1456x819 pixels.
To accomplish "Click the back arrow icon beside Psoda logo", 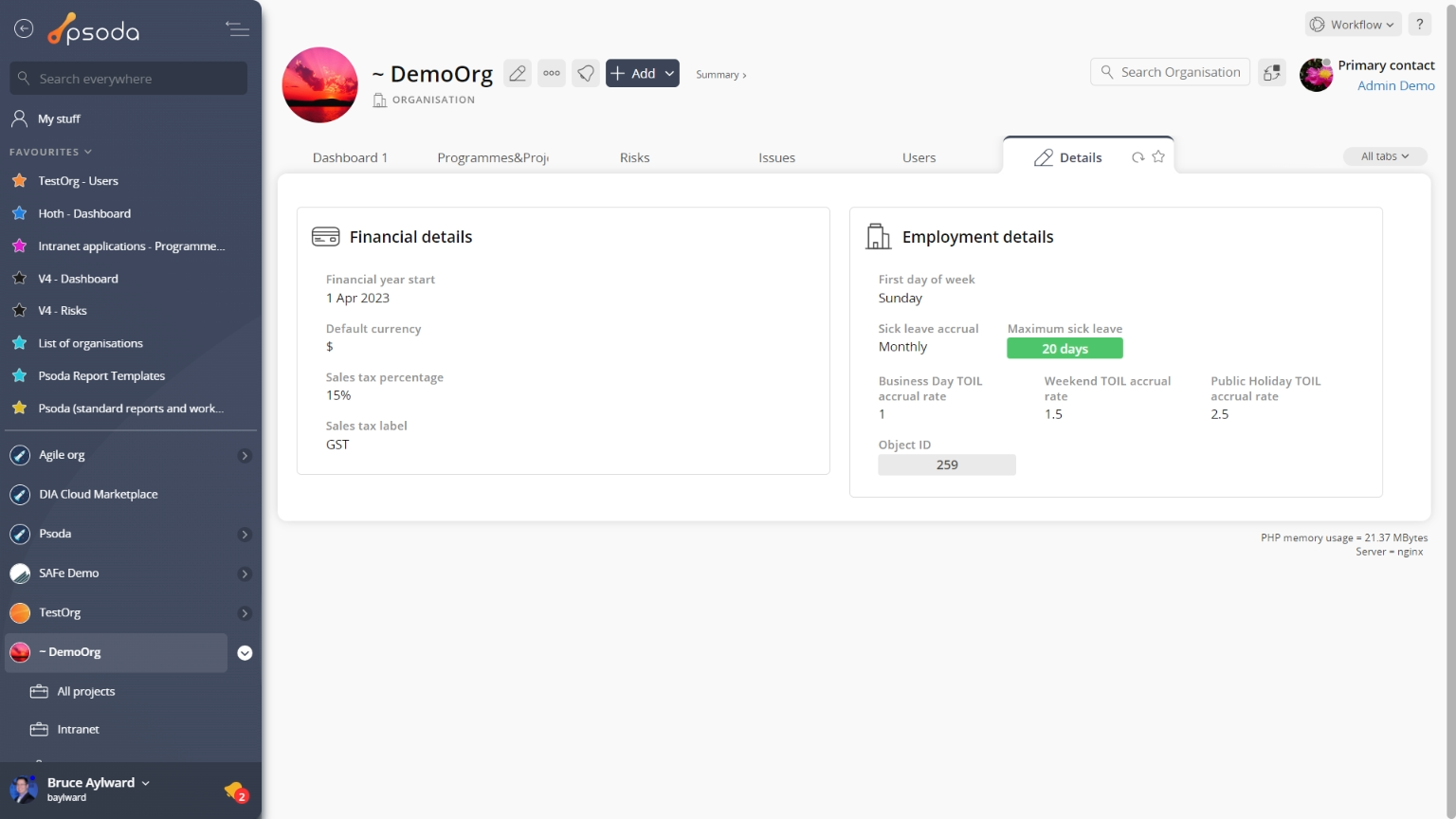I will [24, 29].
